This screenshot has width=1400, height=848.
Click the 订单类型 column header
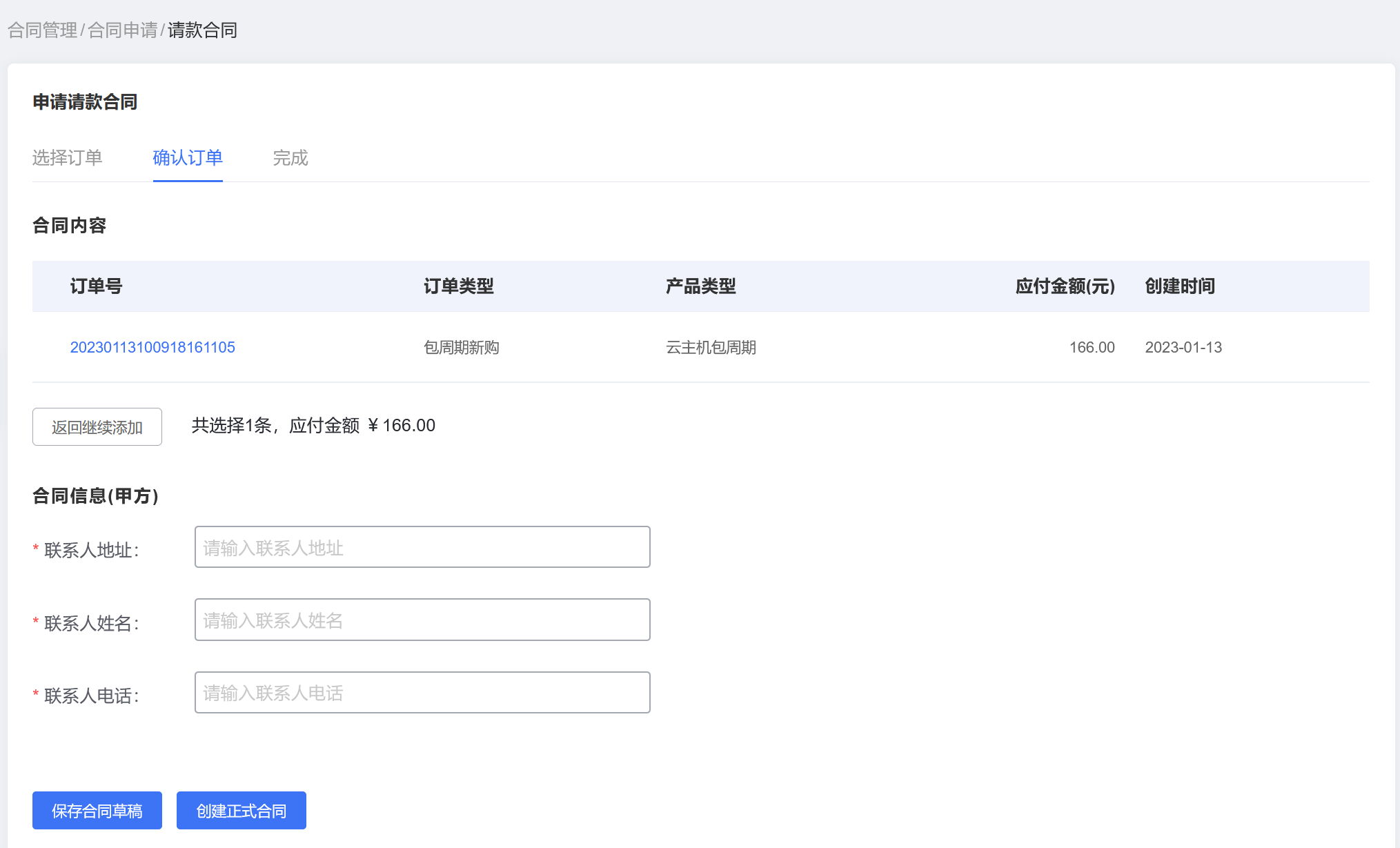coord(459,286)
